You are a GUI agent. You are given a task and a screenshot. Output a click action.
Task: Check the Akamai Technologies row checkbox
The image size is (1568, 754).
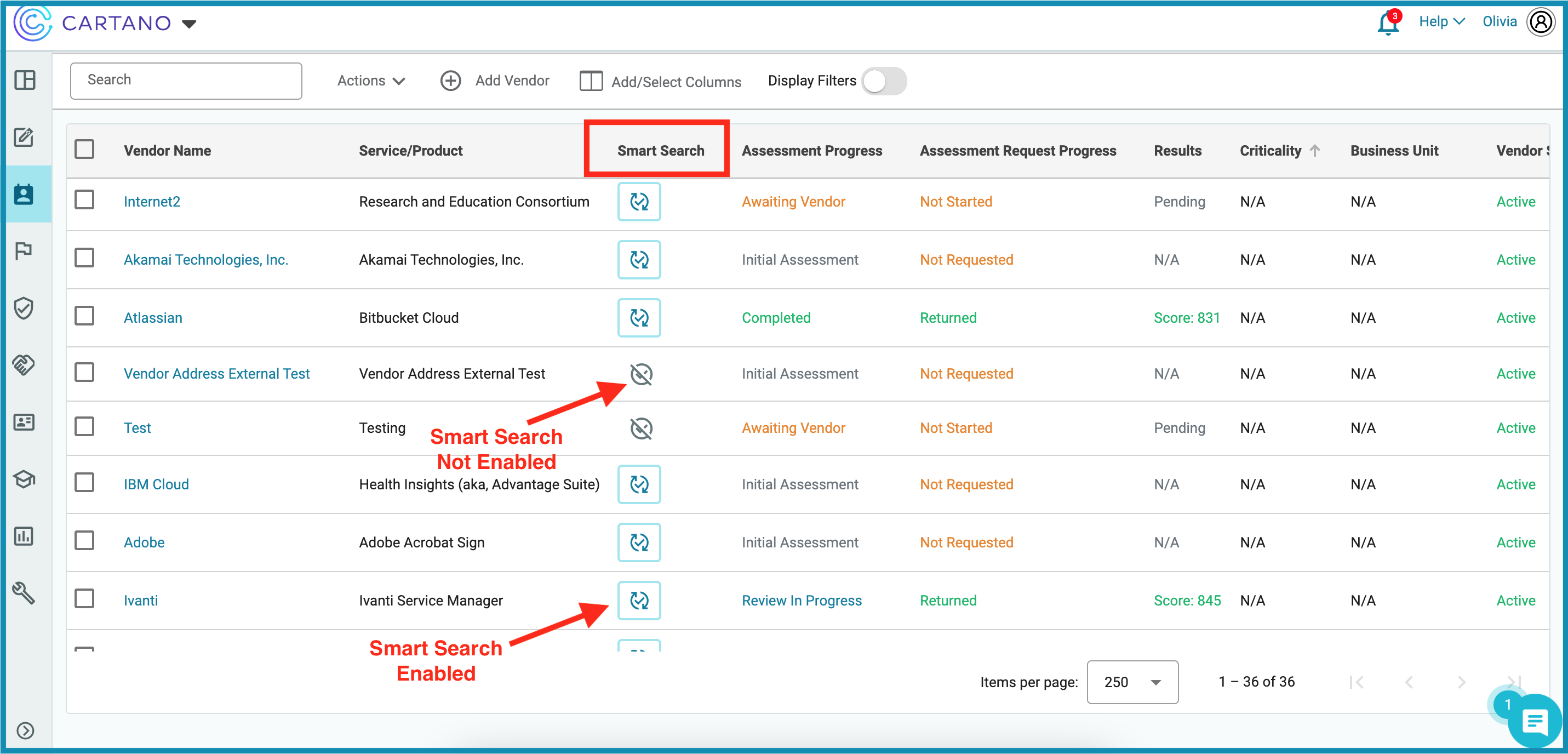[84, 258]
